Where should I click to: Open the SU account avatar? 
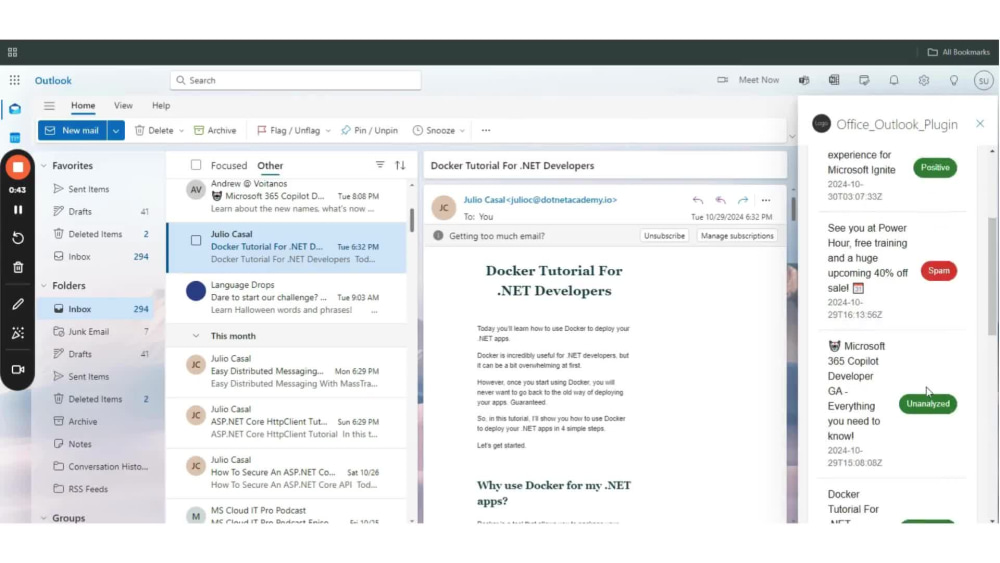tap(983, 80)
